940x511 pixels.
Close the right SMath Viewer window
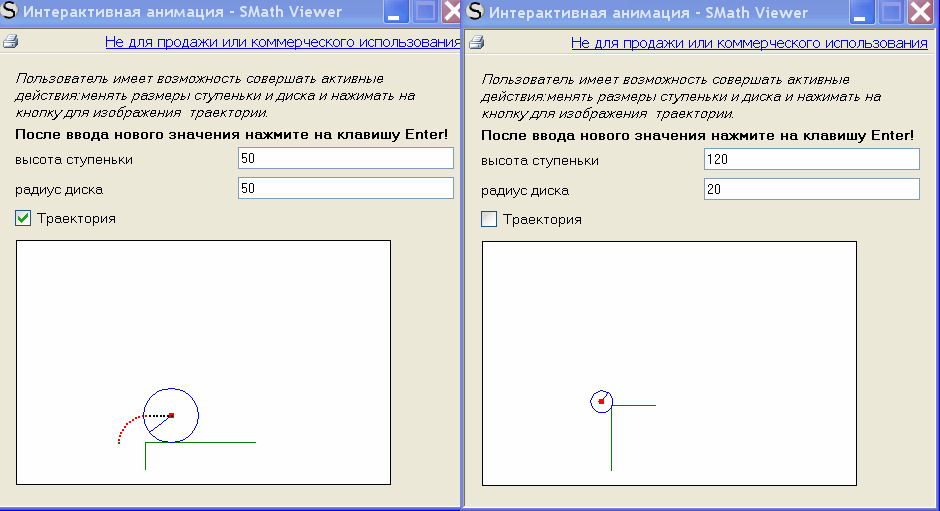(x=920, y=13)
